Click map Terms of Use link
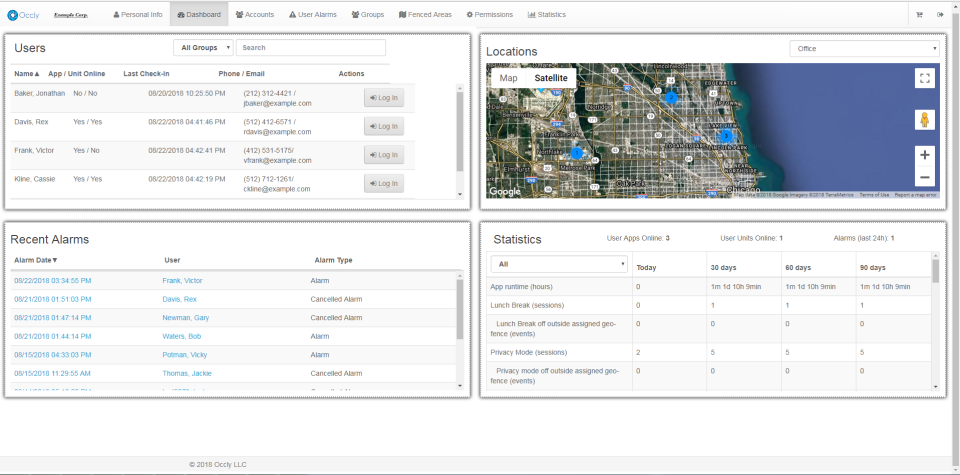Image resolution: width=960 pixels, height=475 pixels. [x=874, y=195]
